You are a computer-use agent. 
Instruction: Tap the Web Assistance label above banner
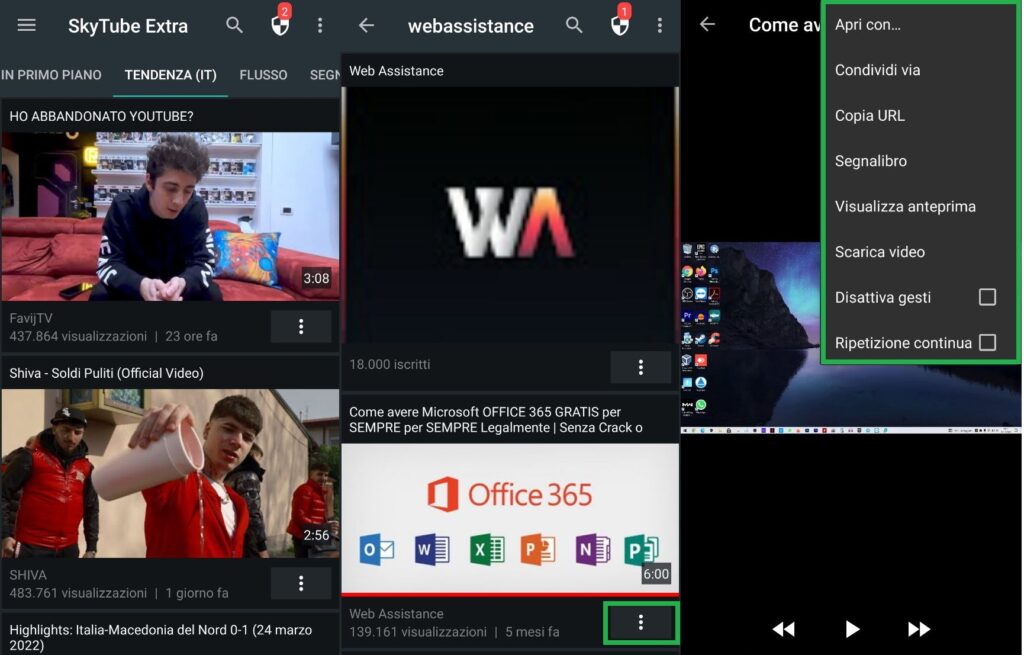(x=396, y=71)
